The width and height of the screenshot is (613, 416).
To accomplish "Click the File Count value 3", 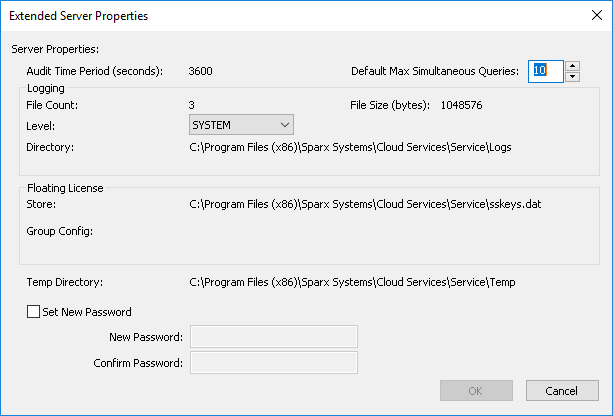I will pyautogui.click(x=192, y=104).
